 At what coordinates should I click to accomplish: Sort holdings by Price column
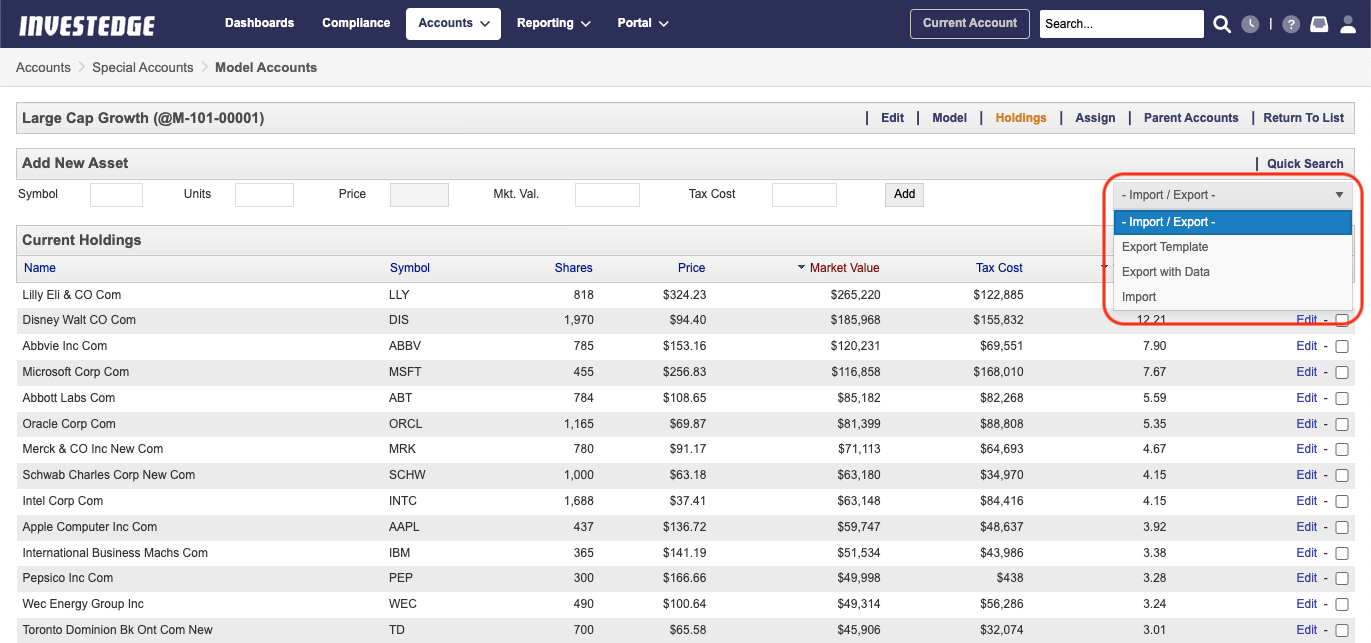click(x=691, y=268)
